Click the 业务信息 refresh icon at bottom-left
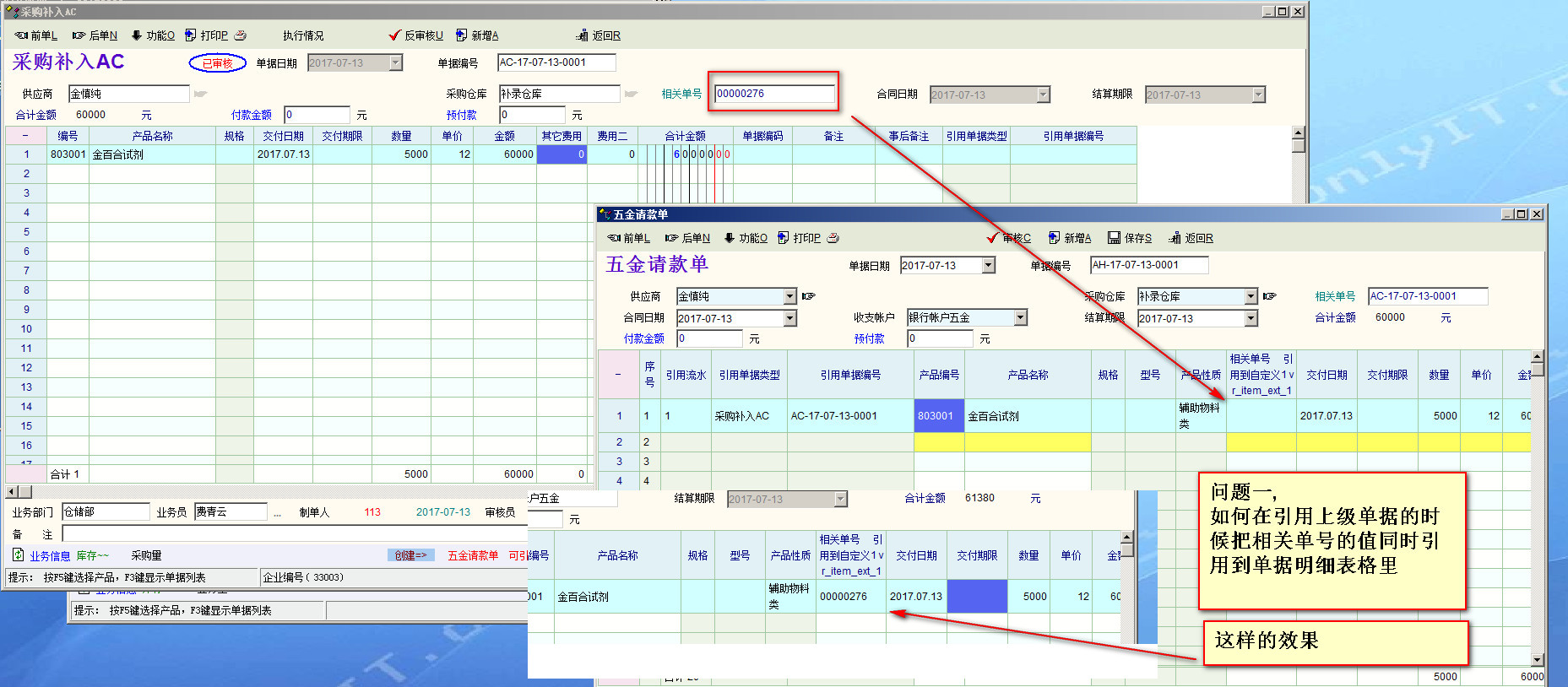The width and height of the screenshot is (1568, 687). 18,555
